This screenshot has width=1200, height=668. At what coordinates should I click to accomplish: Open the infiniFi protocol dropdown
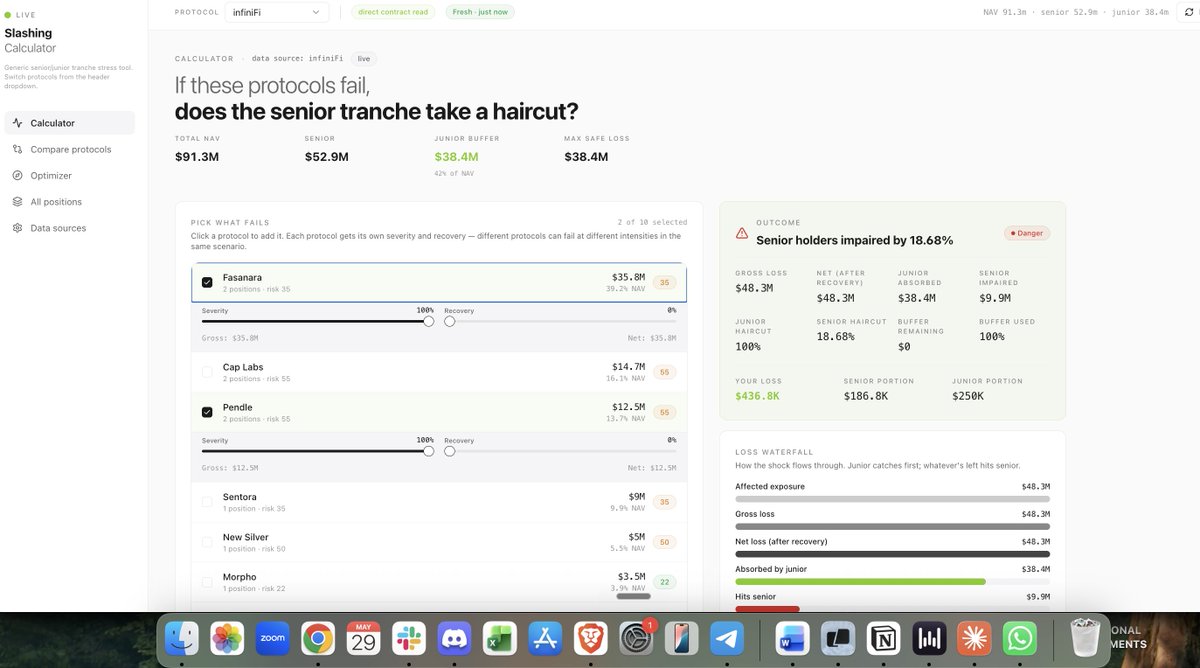pos(278,12)
